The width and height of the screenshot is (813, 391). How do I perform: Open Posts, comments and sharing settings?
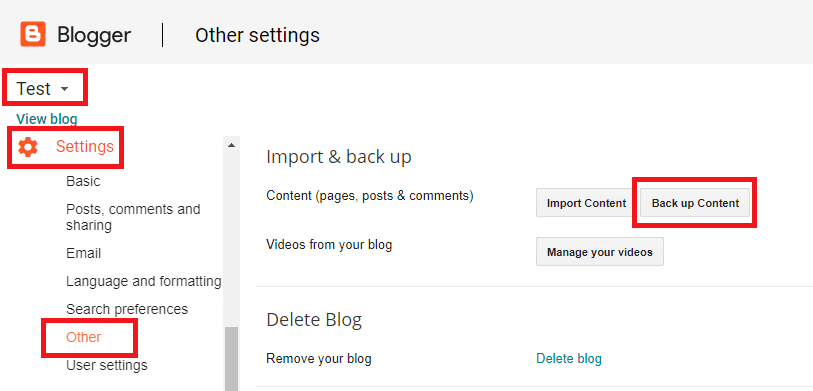point(133,217)
